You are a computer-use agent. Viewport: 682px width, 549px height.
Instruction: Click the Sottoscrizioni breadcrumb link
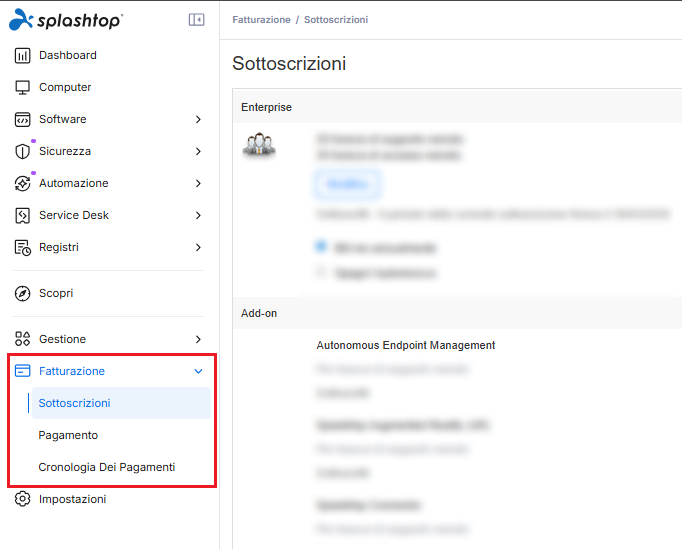click(336, 20)
